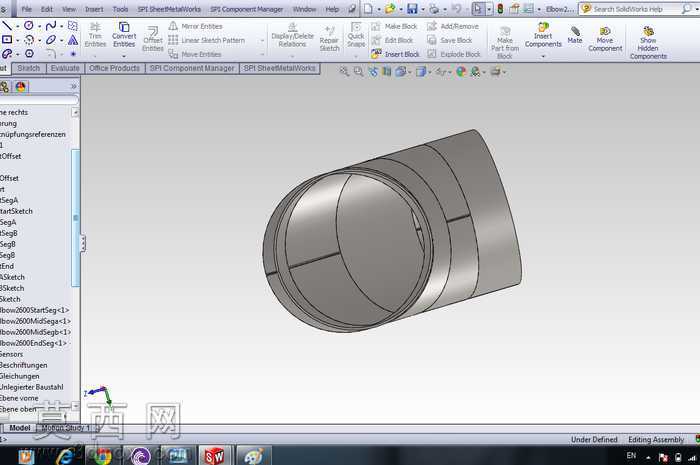Click in Search SolidWorks Help field

636,9
